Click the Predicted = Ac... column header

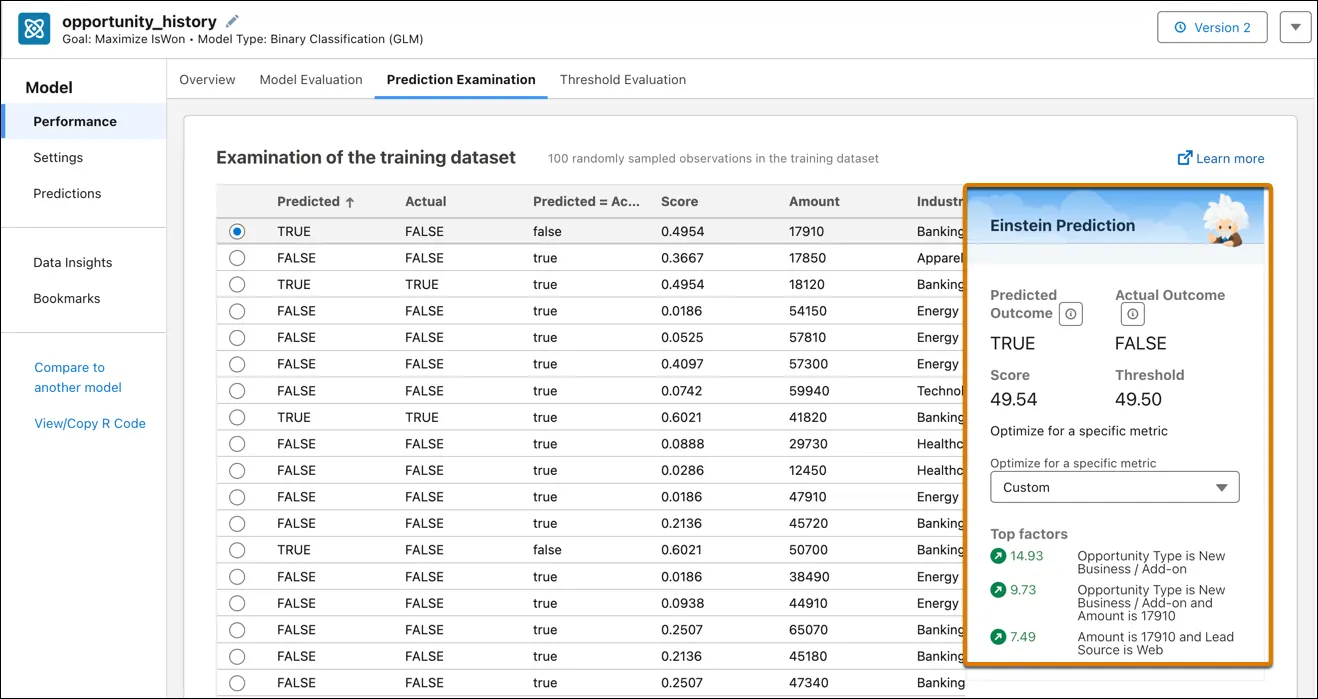[x=586, y=201]
